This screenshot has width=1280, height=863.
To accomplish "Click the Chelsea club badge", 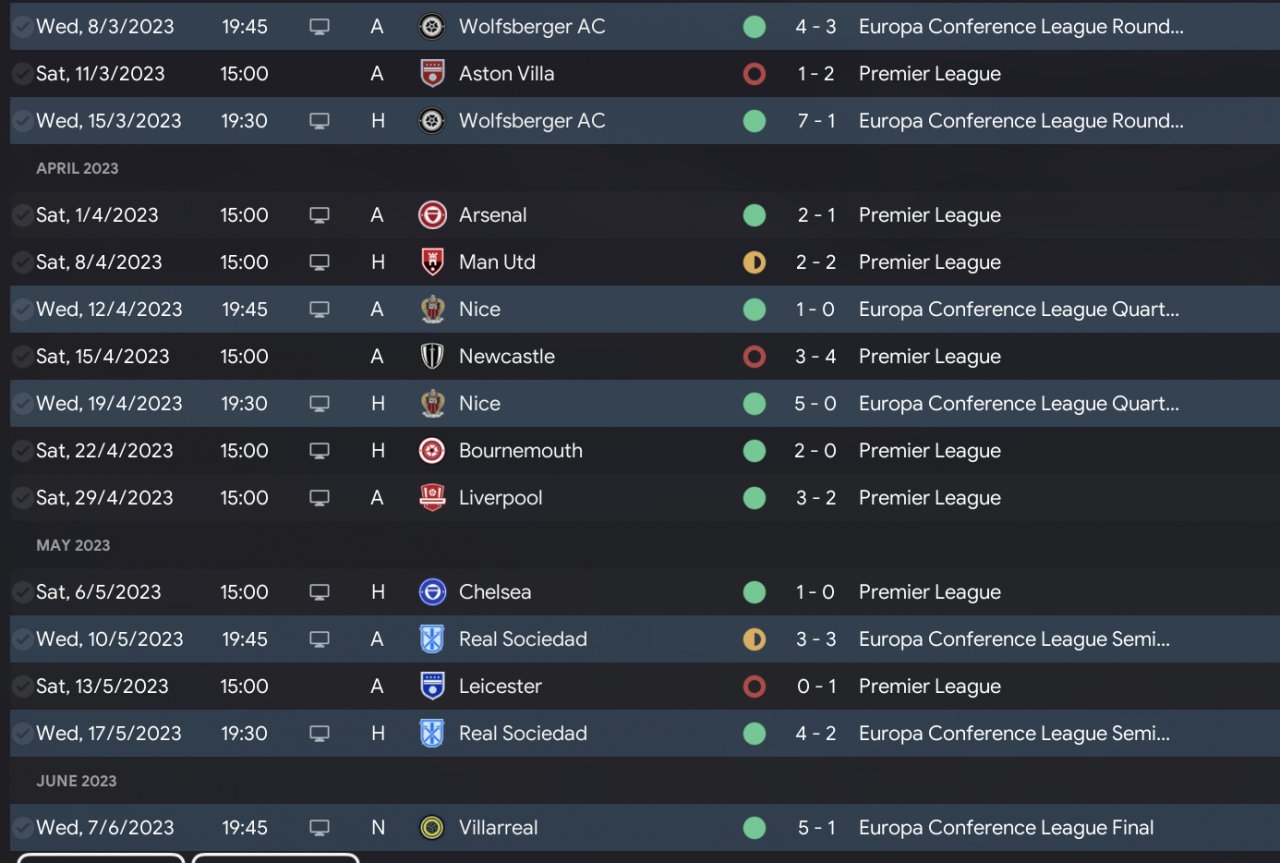I will coord(432,592).
